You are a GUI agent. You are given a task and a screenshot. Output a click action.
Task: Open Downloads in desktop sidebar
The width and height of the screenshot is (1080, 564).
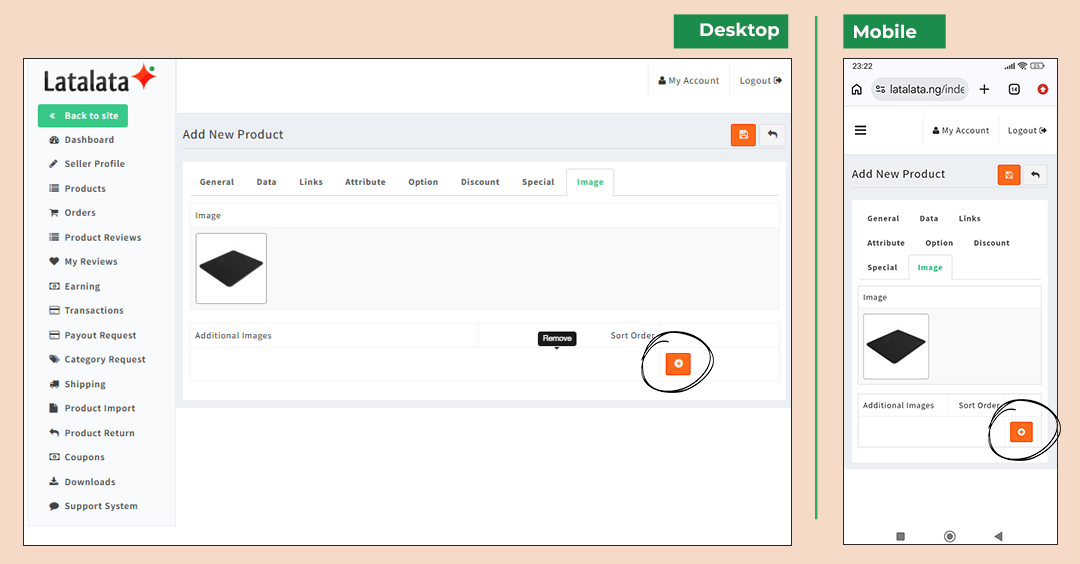[x=82, y=482]
